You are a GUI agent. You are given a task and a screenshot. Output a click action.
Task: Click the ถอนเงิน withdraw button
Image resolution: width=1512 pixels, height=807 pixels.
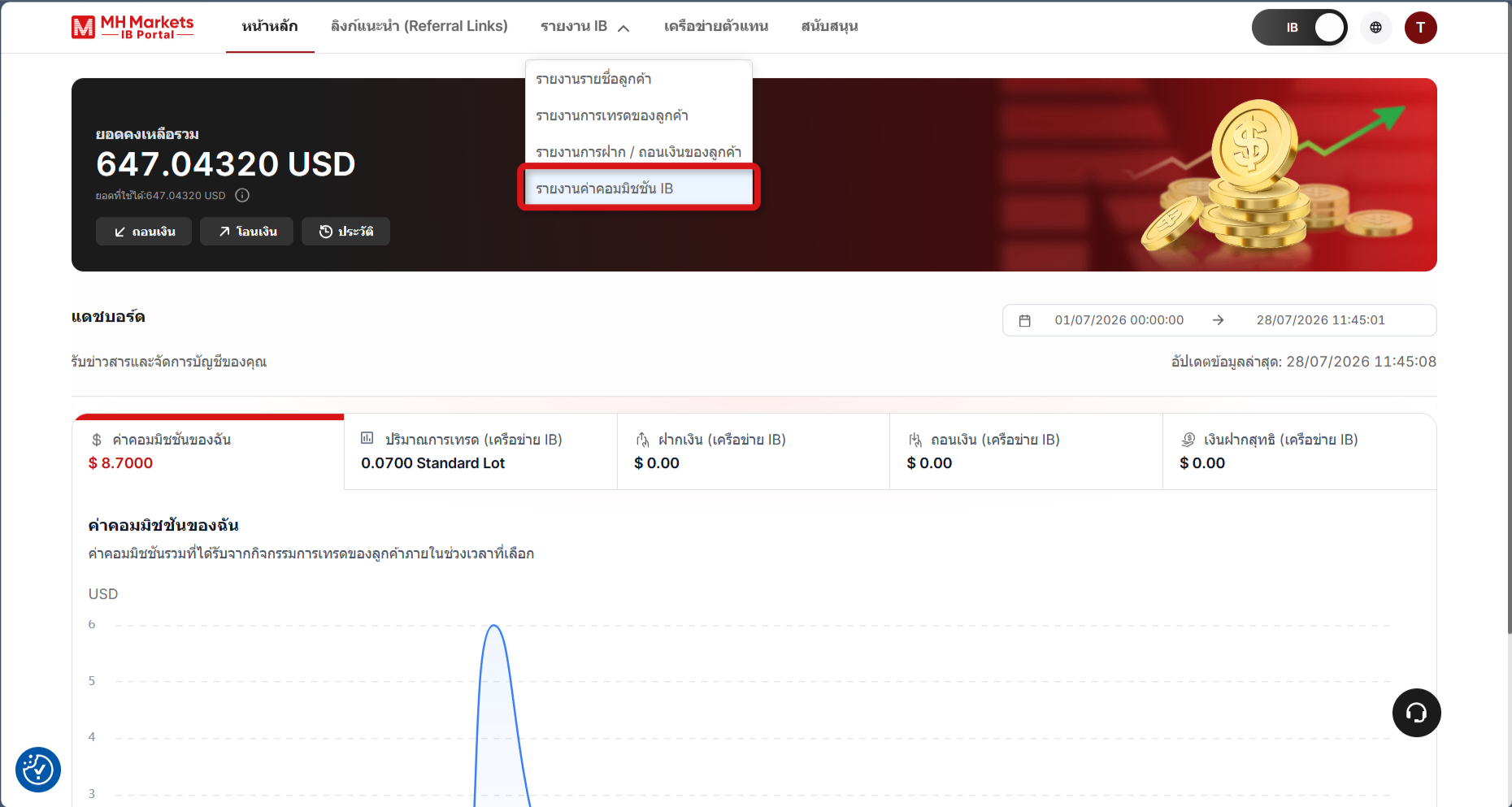[144, 232]
